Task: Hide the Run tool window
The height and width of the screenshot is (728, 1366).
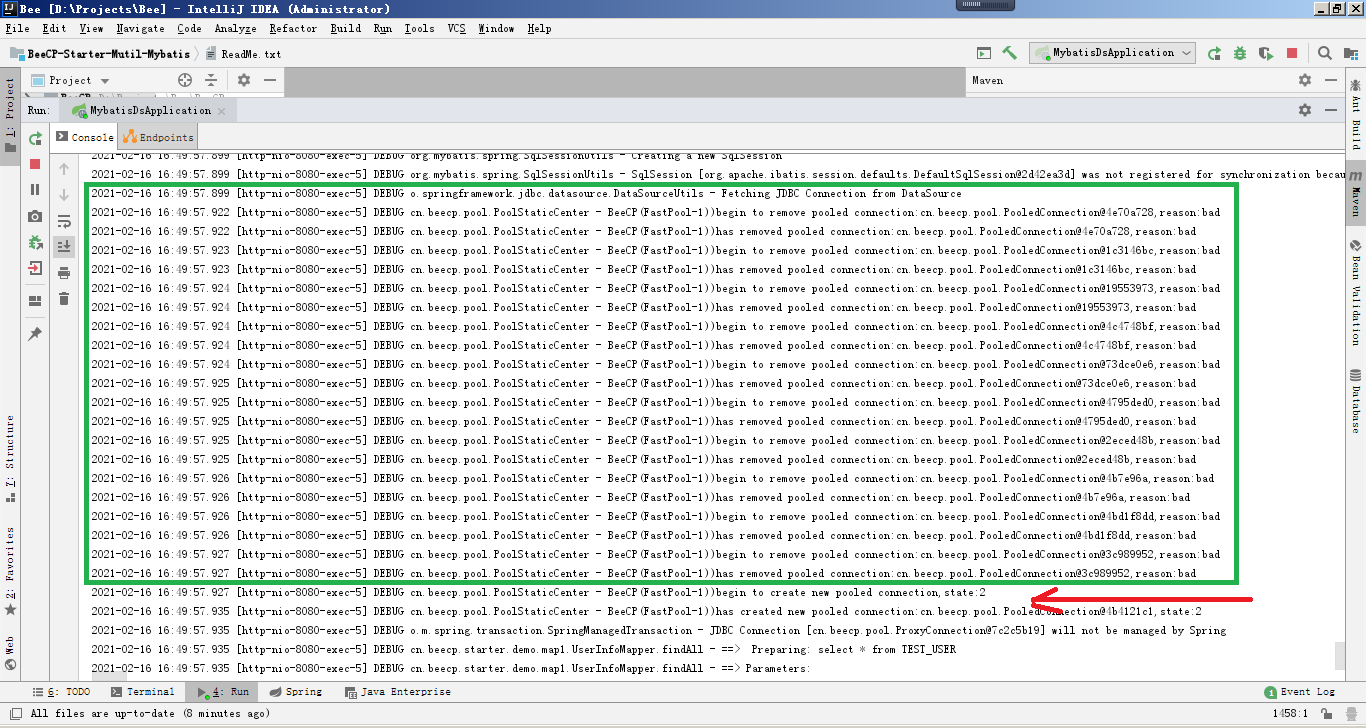Action: [1331, 110]
